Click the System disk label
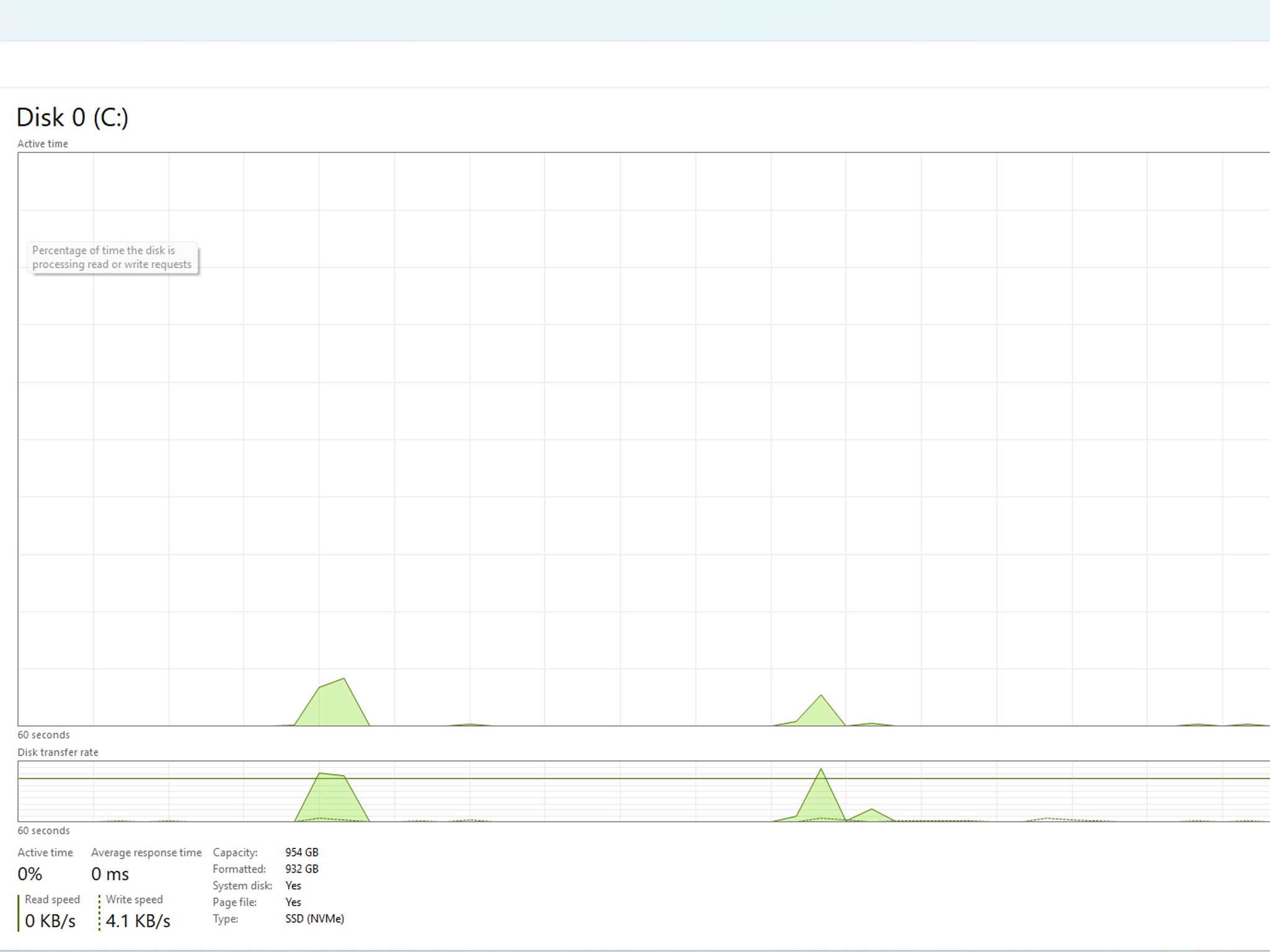 (x=242, y=886)
